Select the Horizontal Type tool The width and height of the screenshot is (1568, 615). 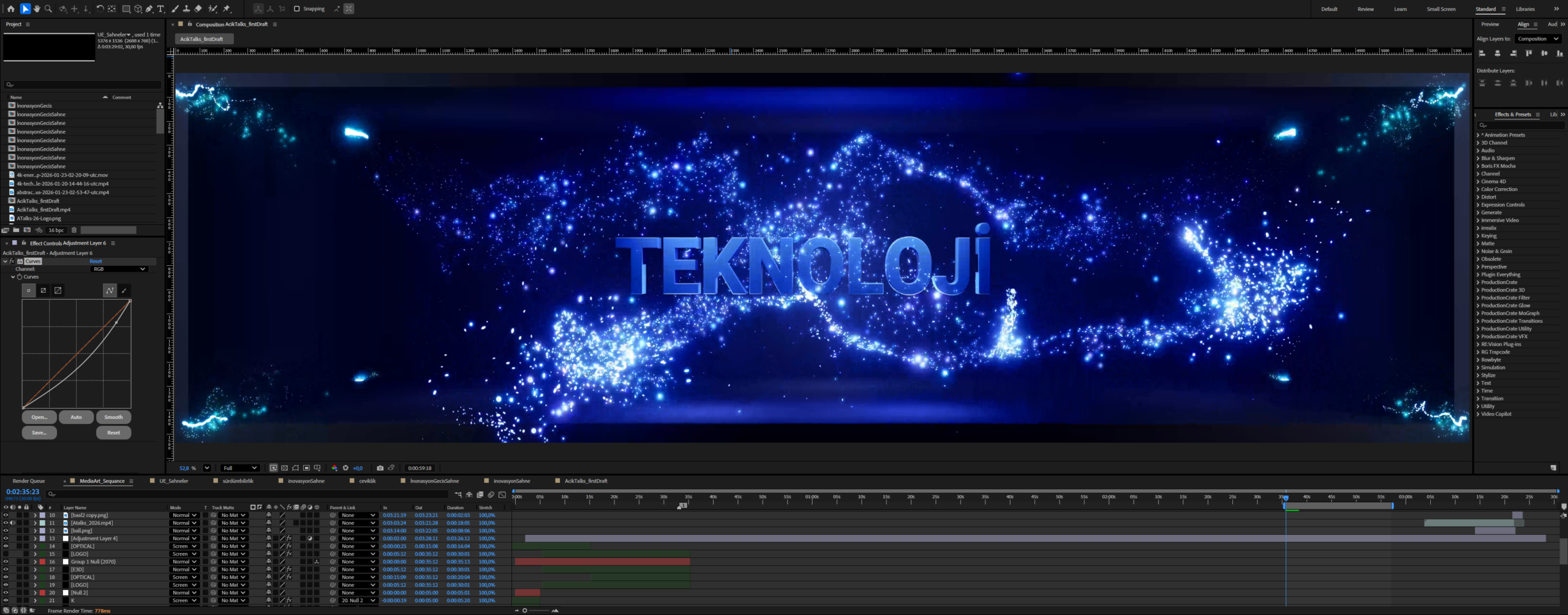point(160,9)
